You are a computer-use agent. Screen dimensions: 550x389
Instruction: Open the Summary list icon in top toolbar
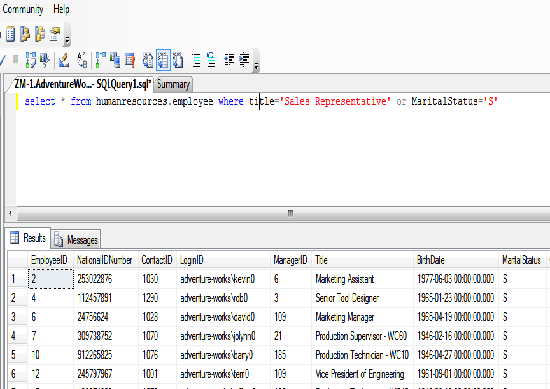pyautogui.click(x=11, y=34)
